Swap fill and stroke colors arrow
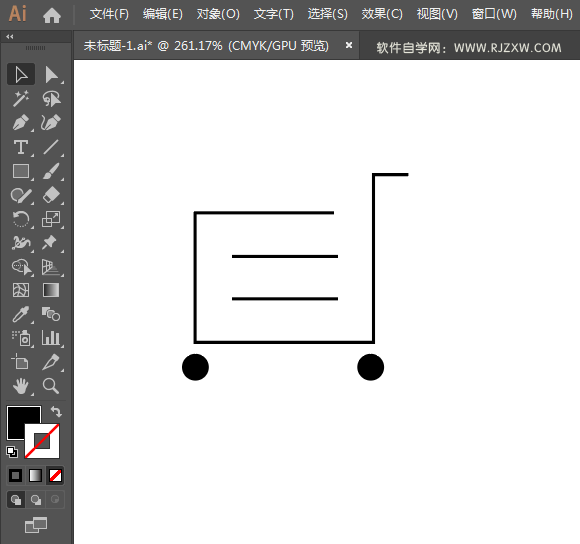 [x=56, y=411]
